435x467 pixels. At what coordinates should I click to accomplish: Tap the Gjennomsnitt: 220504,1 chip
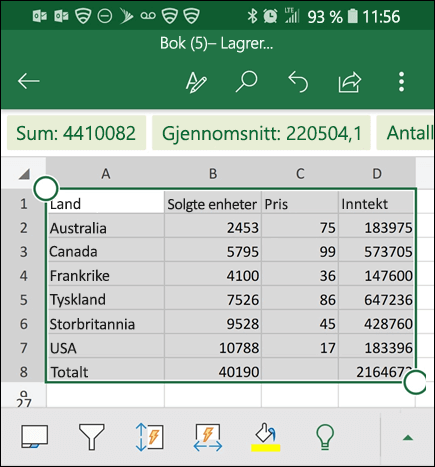tap(261, 133)
